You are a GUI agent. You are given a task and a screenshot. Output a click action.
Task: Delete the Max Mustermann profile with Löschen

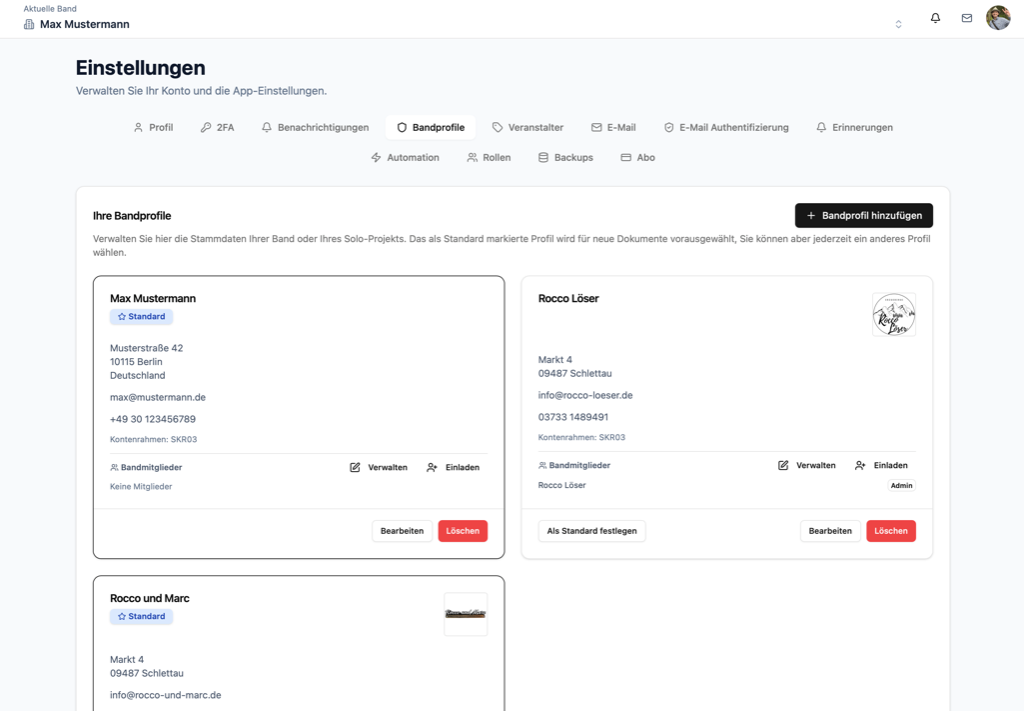462,531
